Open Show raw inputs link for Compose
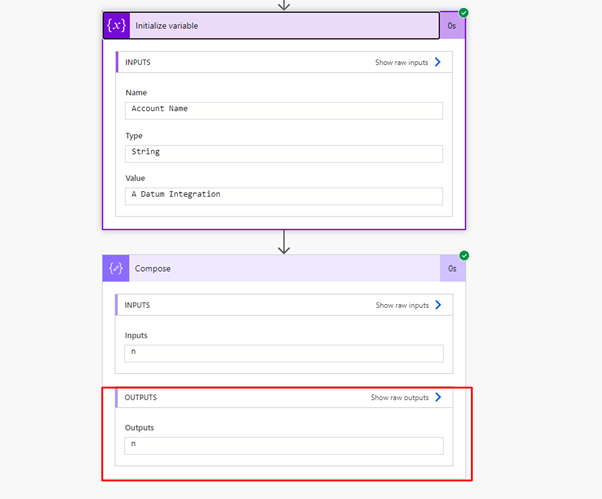Screen dimensions: 602x499 tap(402, 305)
